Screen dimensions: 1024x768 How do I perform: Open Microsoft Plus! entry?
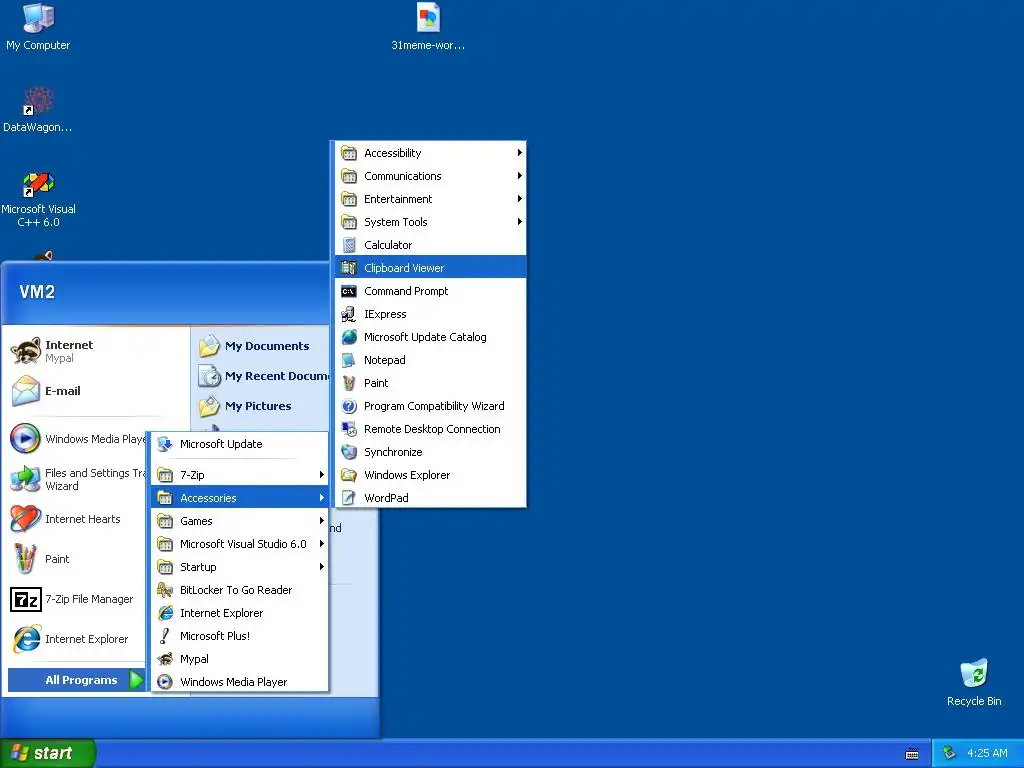(240, 635)
